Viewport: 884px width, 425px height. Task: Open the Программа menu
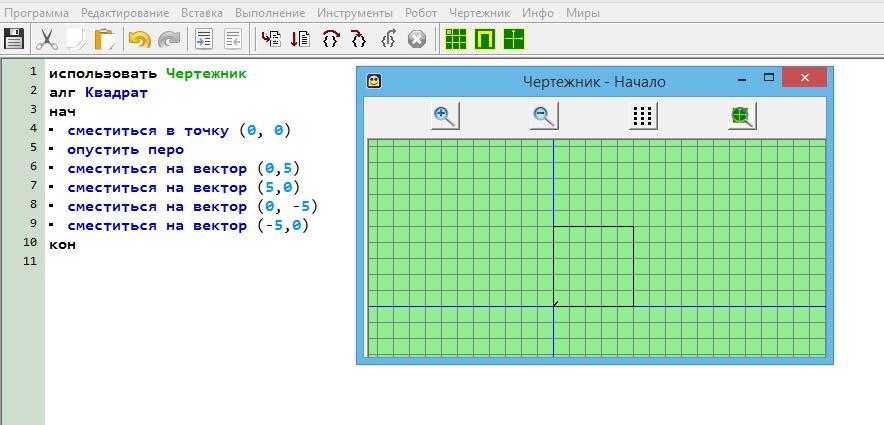[x=36, y=12]
